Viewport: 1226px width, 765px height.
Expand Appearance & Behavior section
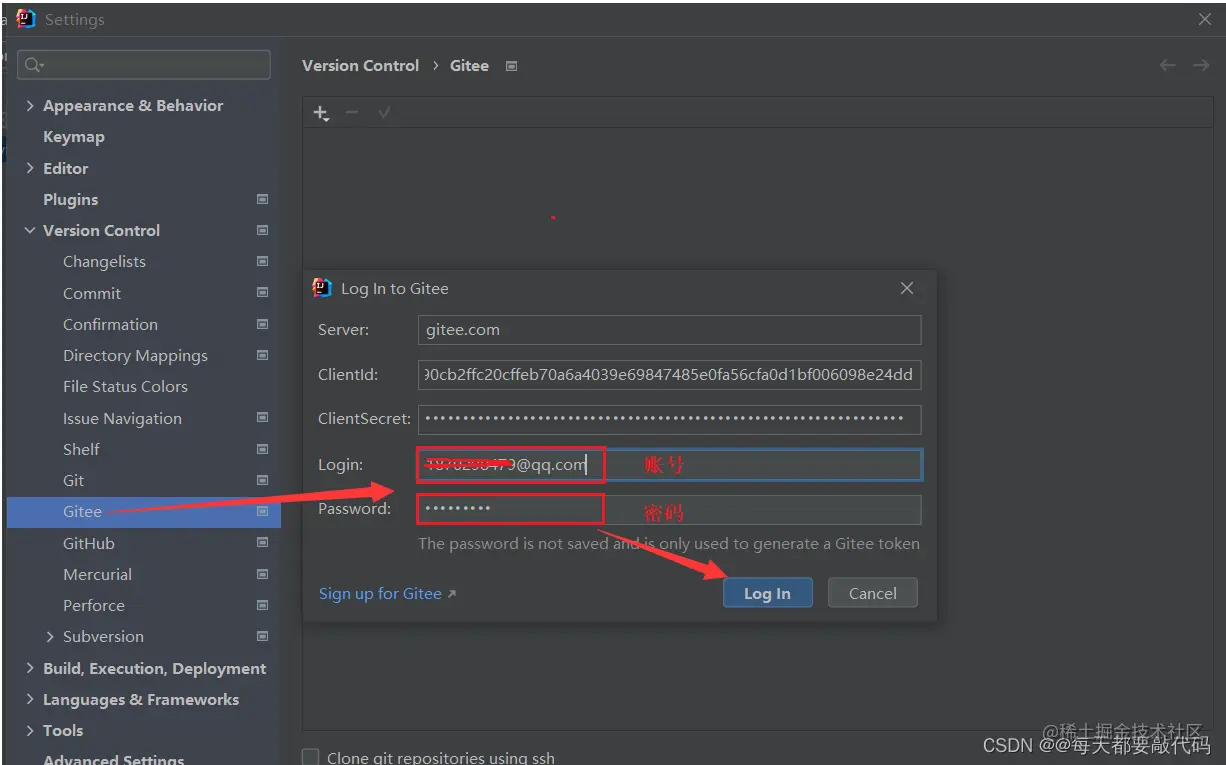[30, 105]
